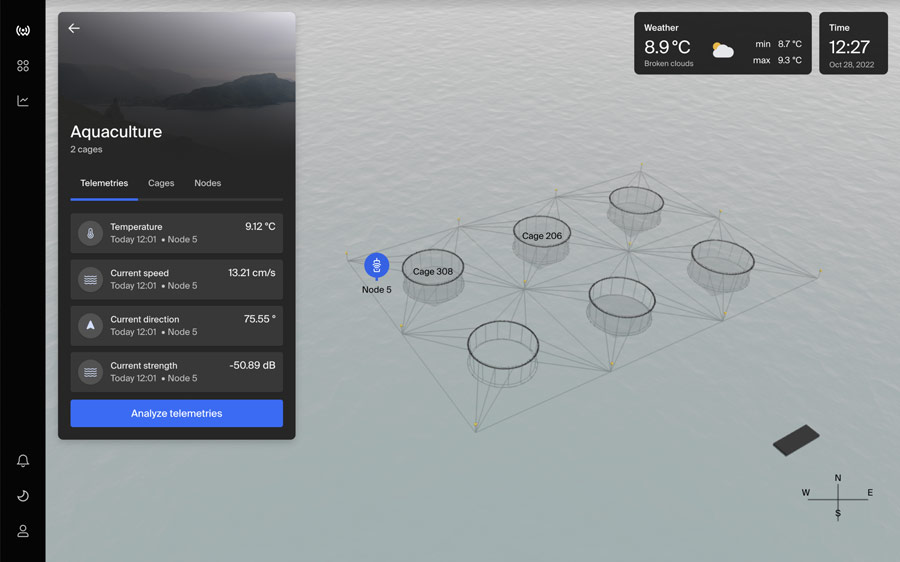Open the dashboard grid icon
This screenshot has height=562, width=900.
tap(23, 66)
